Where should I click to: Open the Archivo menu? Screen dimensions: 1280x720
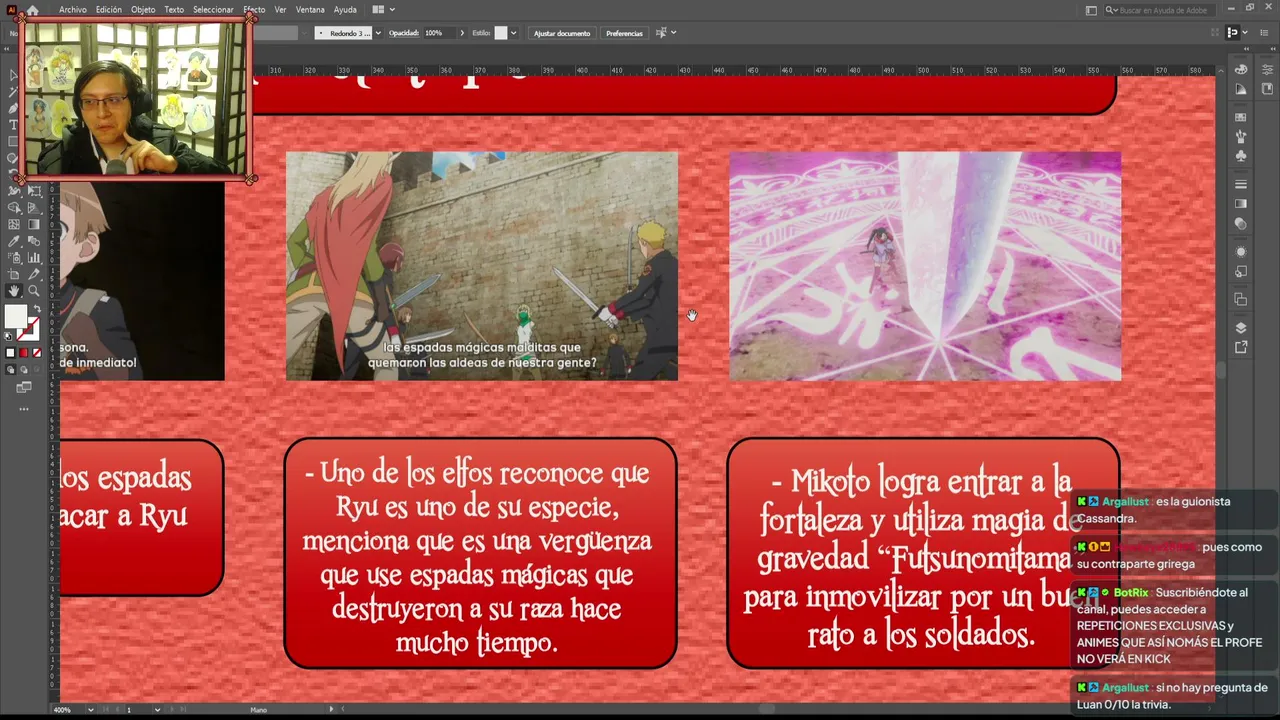click(x=73, y=9)
